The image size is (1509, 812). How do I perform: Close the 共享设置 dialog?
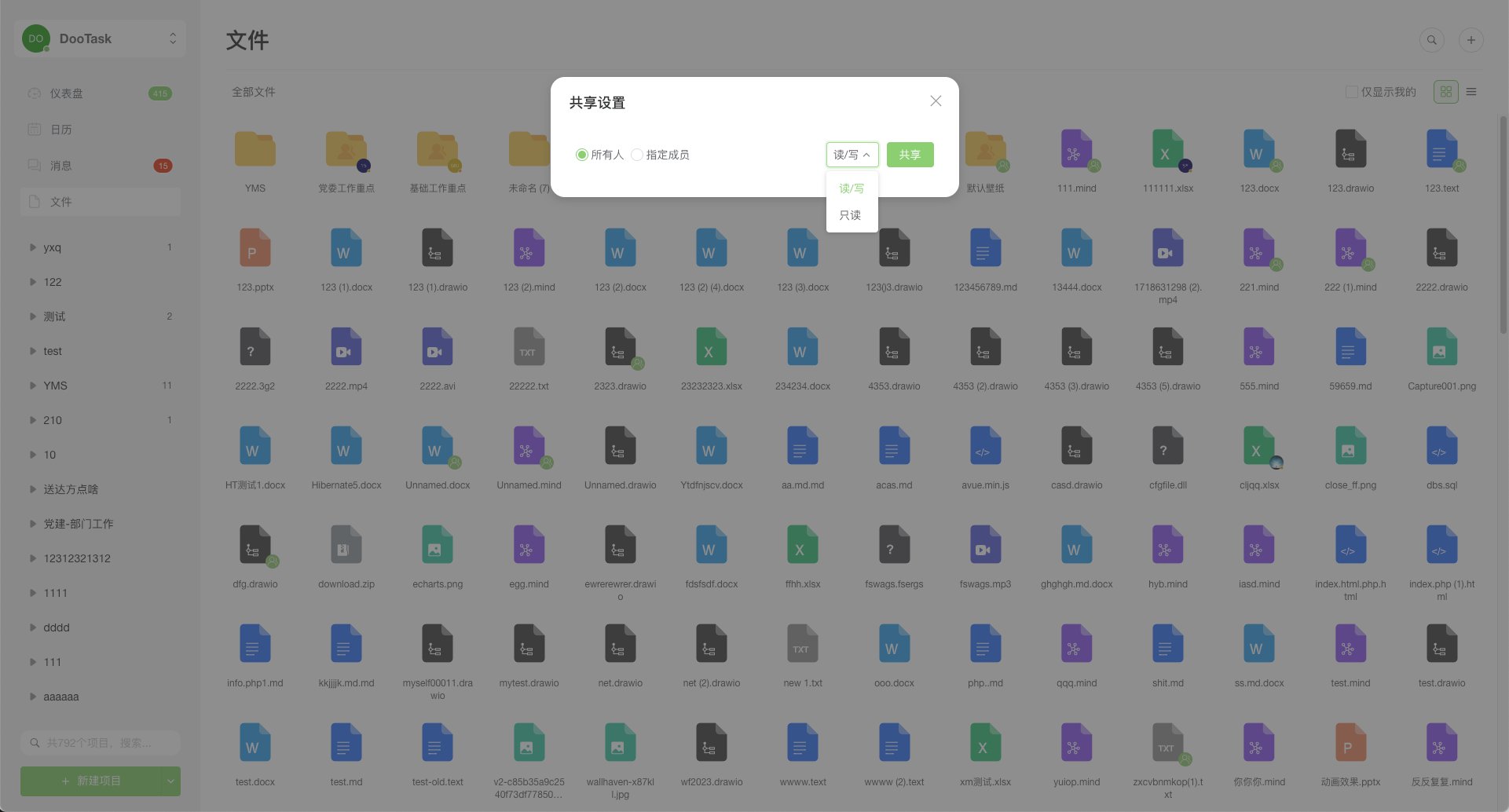coord(935,101)
